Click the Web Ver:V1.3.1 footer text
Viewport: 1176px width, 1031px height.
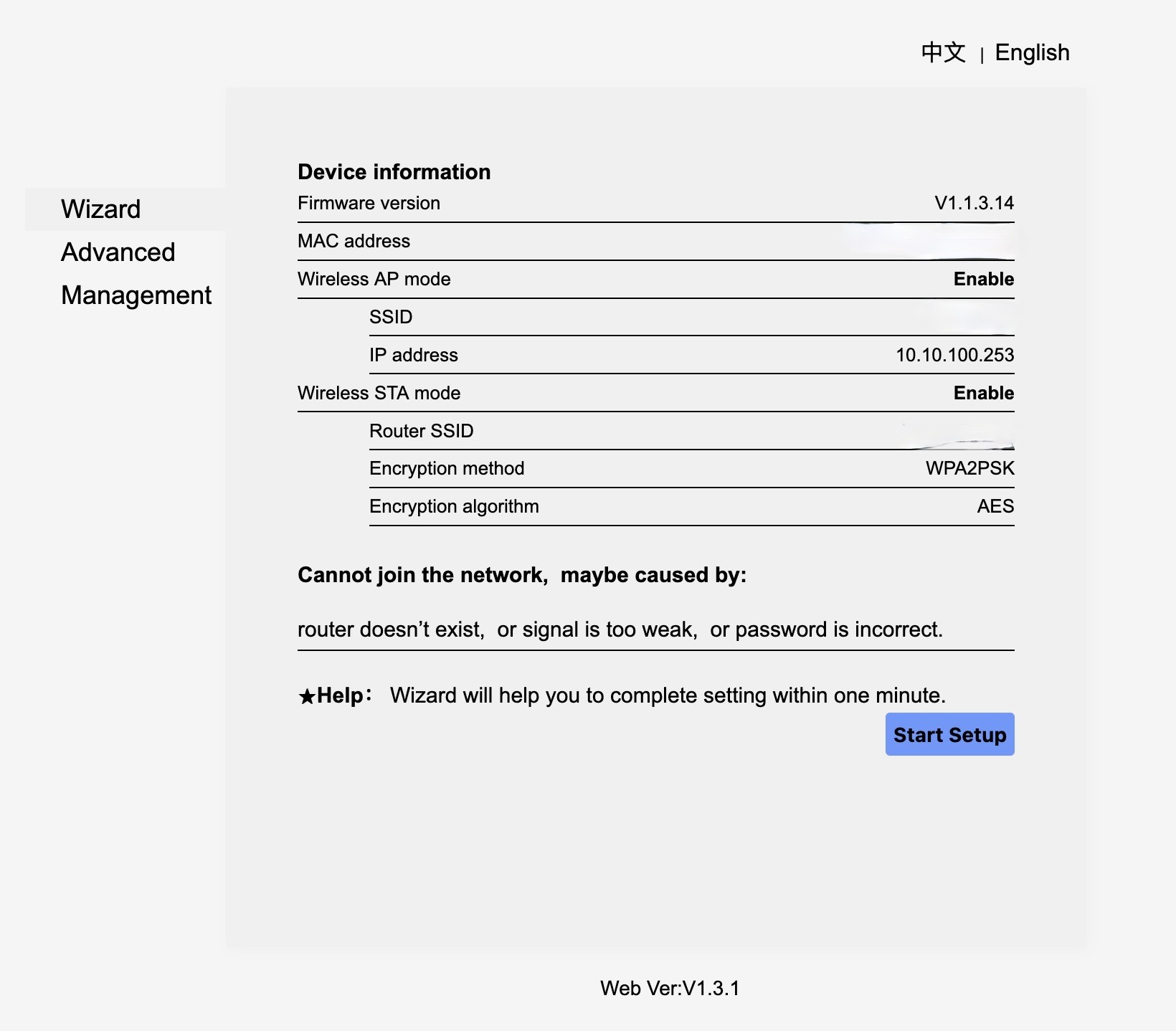click(669, 989)
